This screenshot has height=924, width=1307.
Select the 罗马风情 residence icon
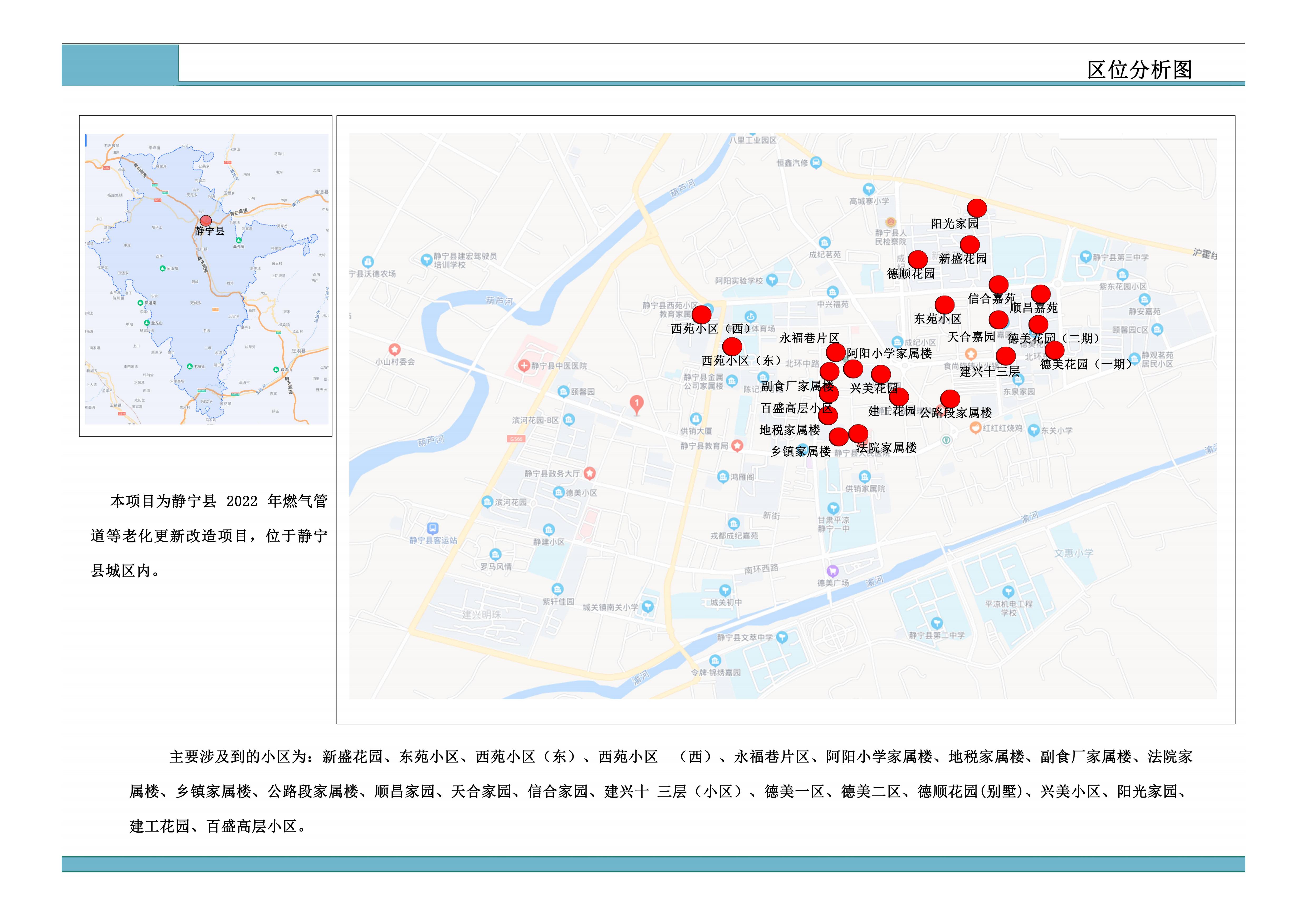[x=495, y=554]
